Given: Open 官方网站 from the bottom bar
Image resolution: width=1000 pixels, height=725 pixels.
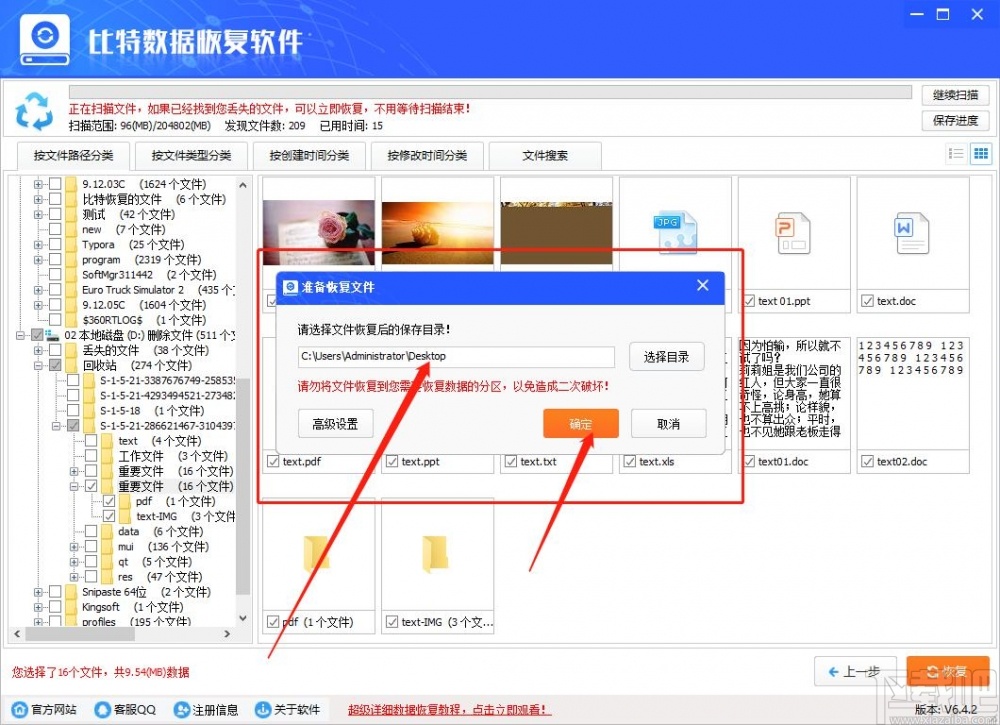Looking at the screenshot, I should tap(43, 709).
